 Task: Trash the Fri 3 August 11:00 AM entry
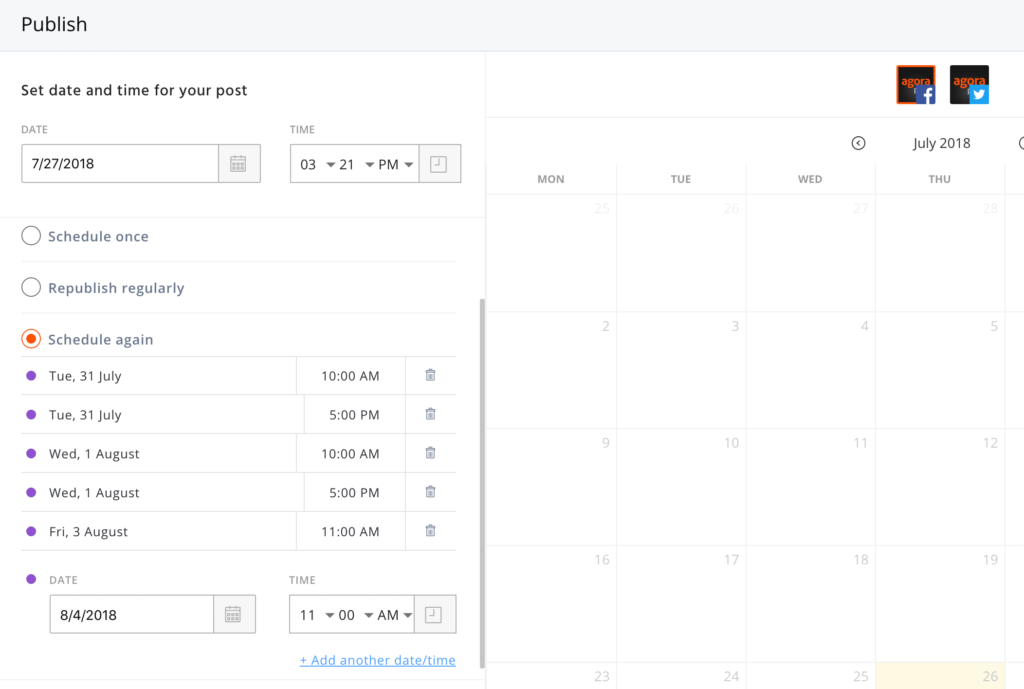(430, 531)
